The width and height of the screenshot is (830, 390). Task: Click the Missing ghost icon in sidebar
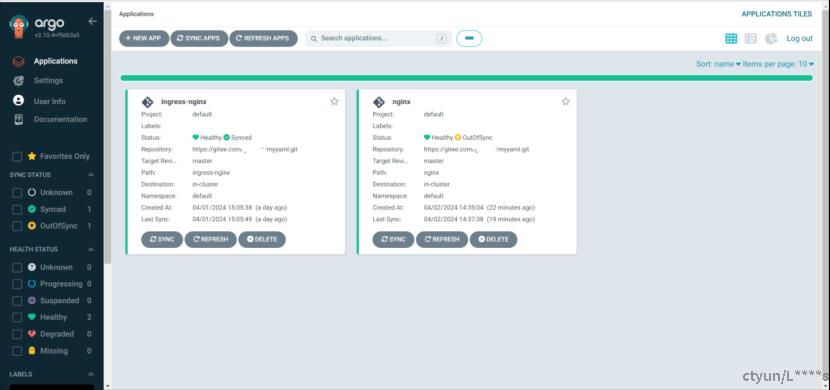(31, 351)
